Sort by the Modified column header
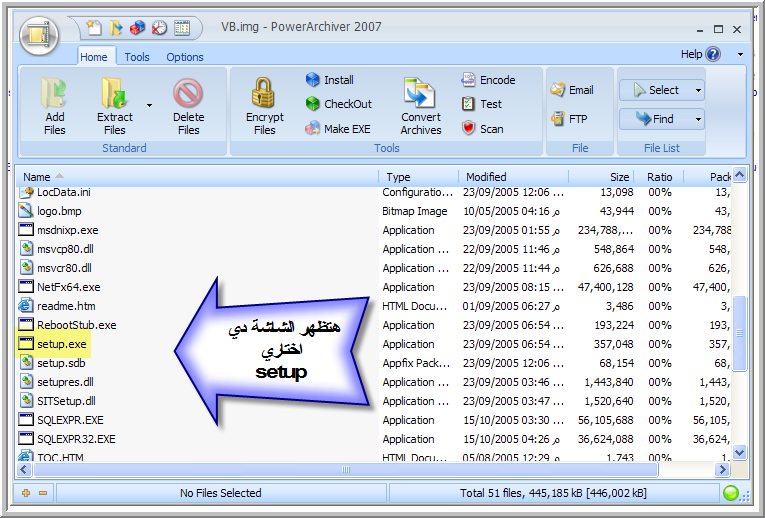Image resolution: width=765 pixels, height=518 pixels. coord(513,177)
